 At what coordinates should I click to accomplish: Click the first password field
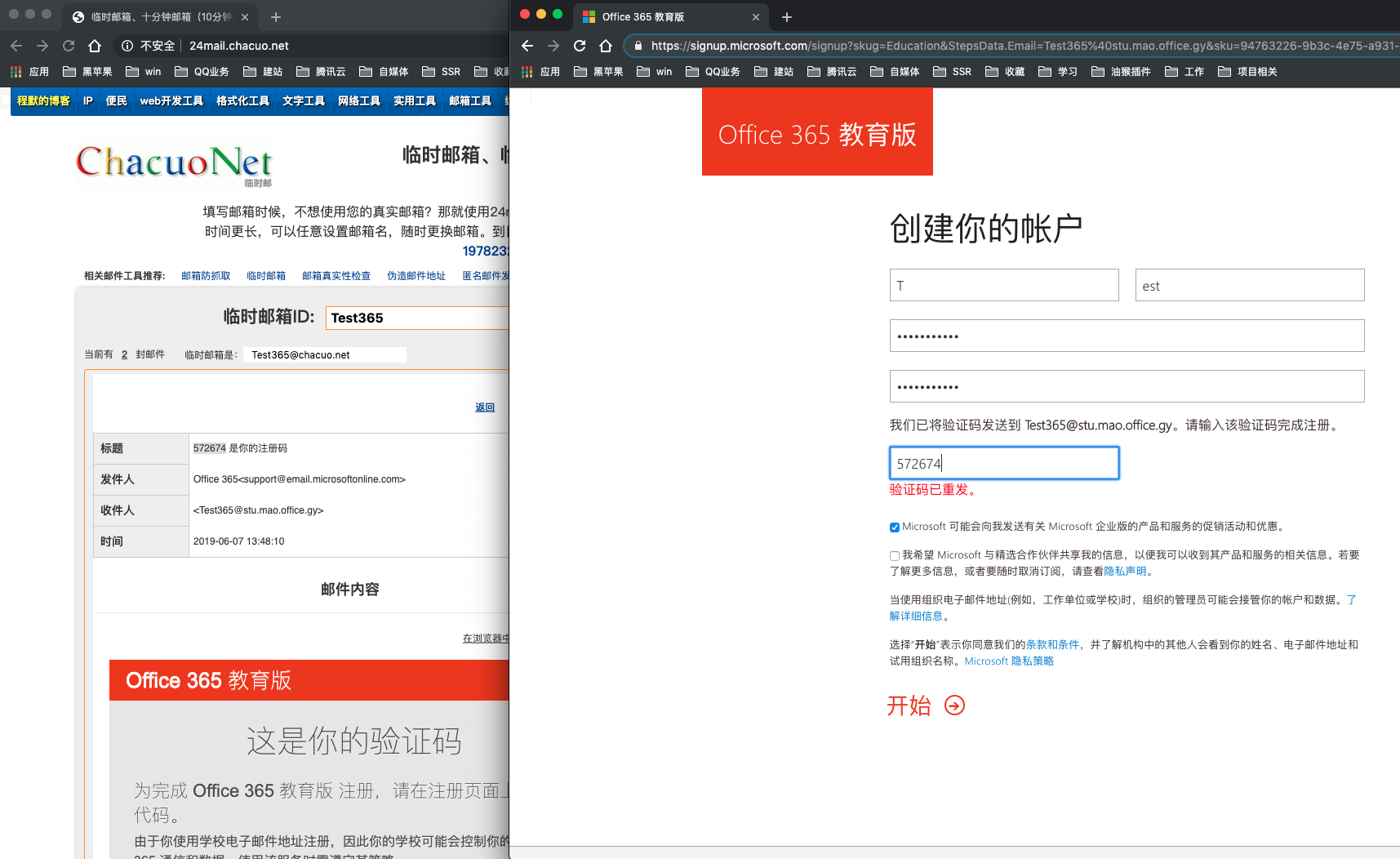click(x=1127, y=336)
